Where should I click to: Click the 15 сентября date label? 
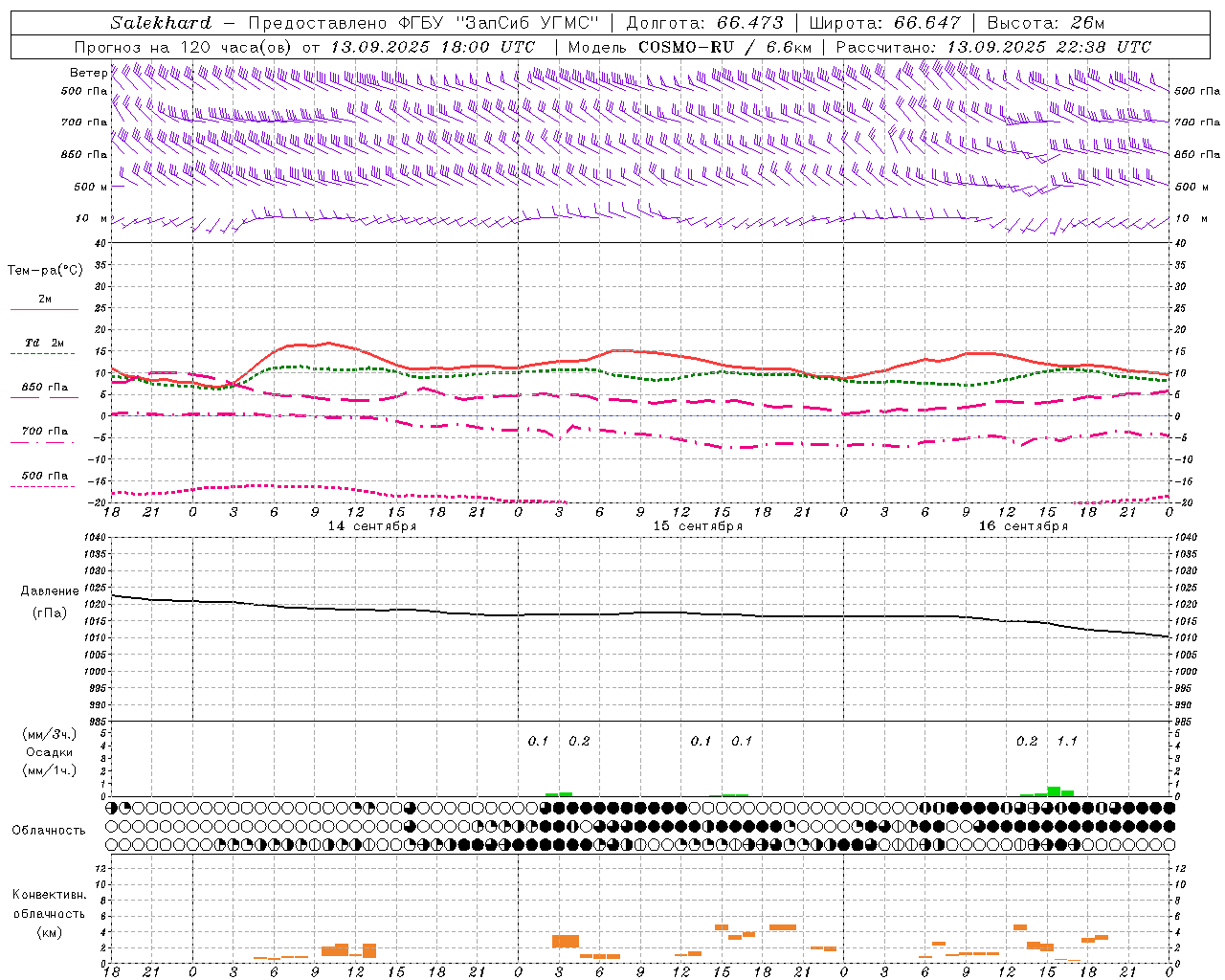(x=697, y=526)
